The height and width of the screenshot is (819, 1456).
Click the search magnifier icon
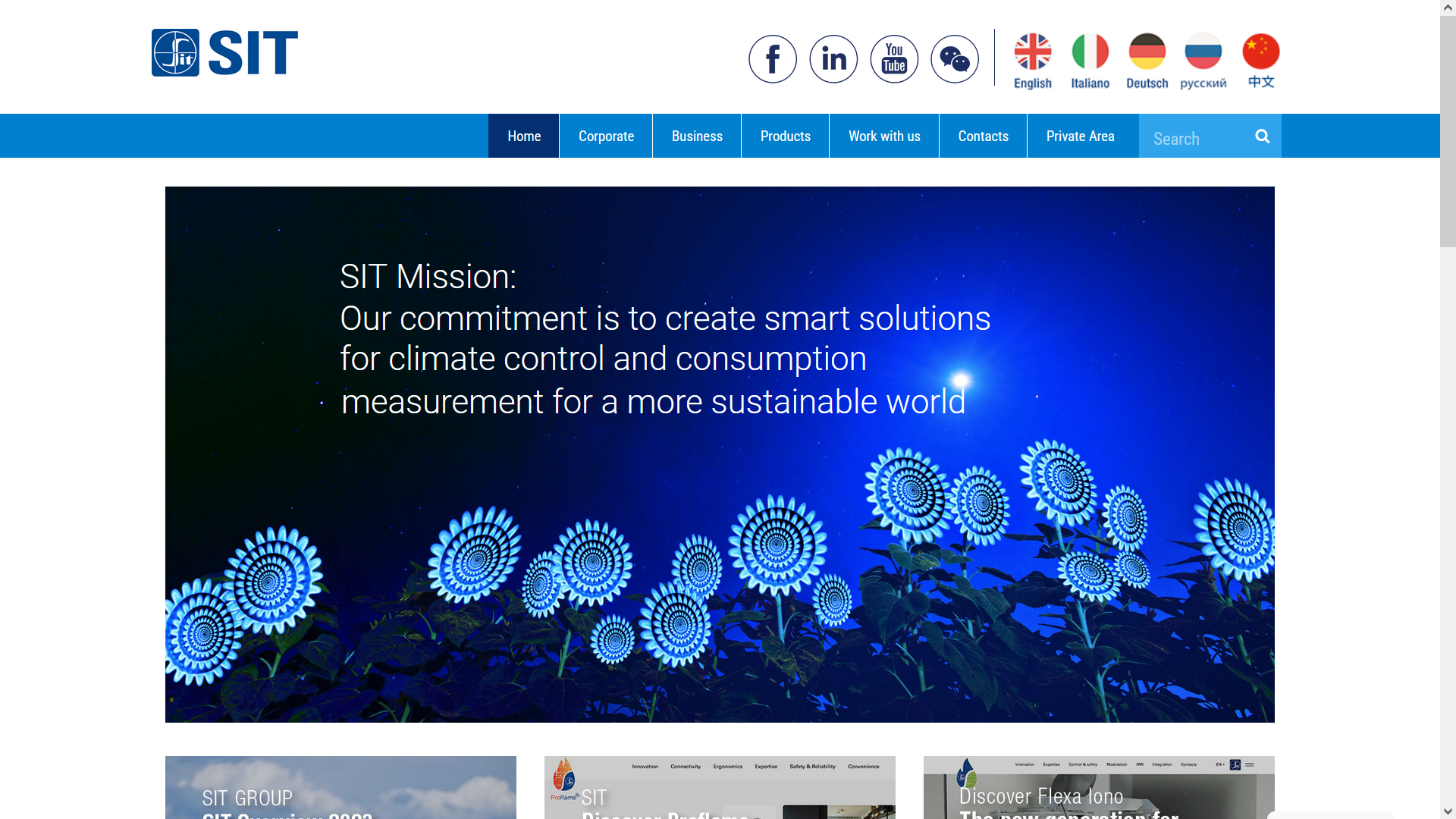click(1263, 136)
